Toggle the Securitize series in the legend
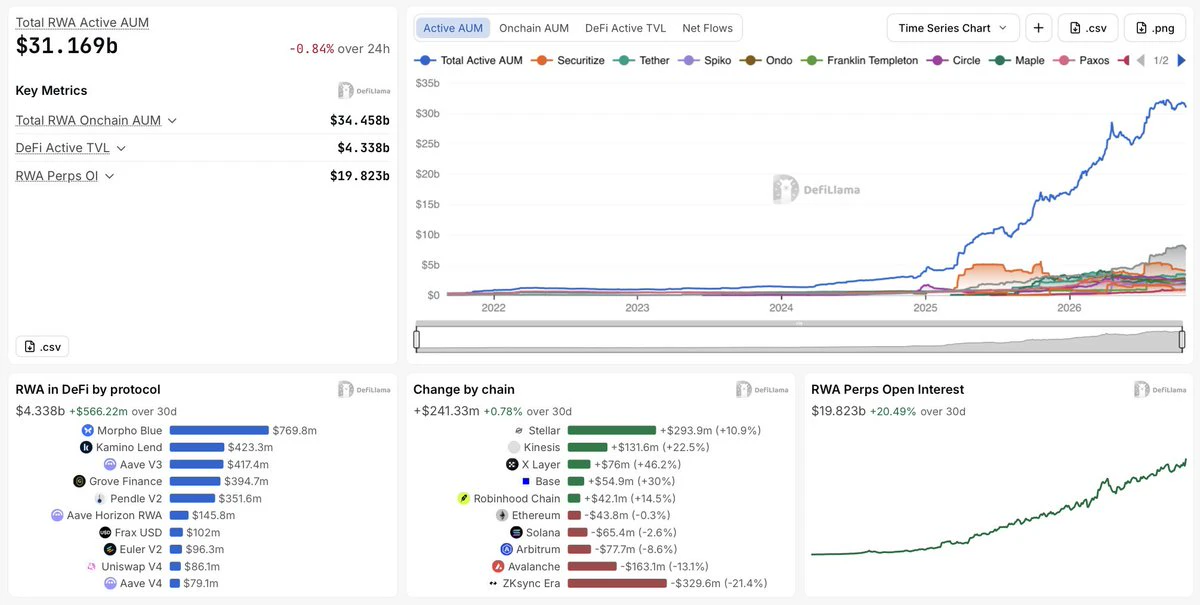This screenshot has width=1200, height=605. click(x=568, y=61)
